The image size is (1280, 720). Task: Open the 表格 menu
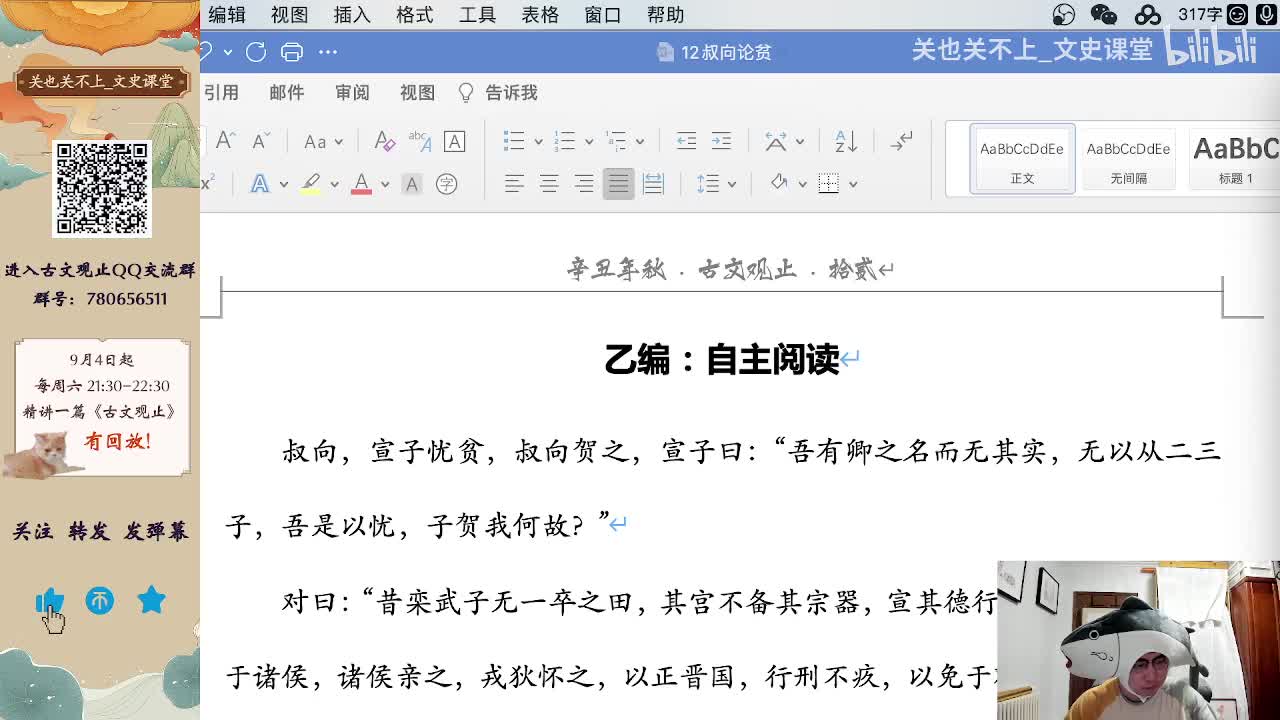pyautogui.click(x=540, y=15)
